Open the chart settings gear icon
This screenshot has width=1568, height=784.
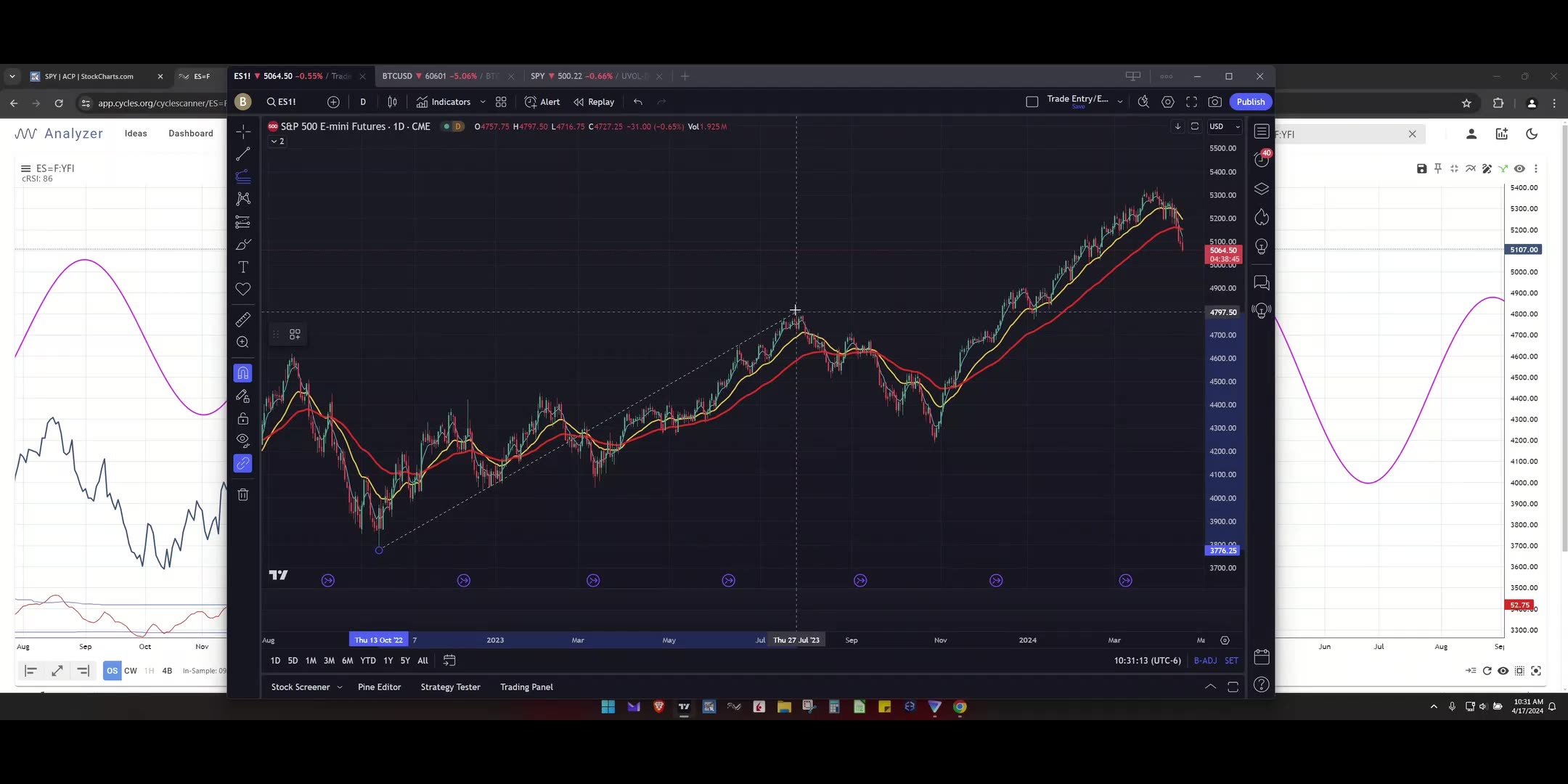pos(1168,102)
